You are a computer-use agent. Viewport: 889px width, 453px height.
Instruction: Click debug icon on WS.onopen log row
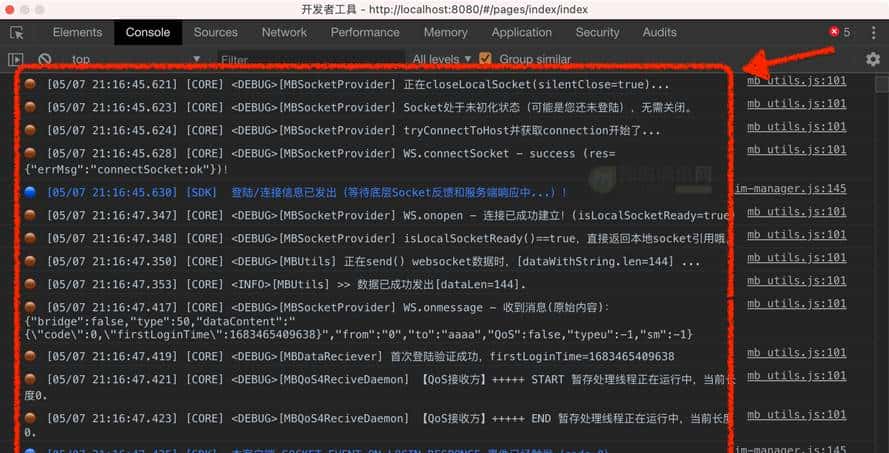30,215
